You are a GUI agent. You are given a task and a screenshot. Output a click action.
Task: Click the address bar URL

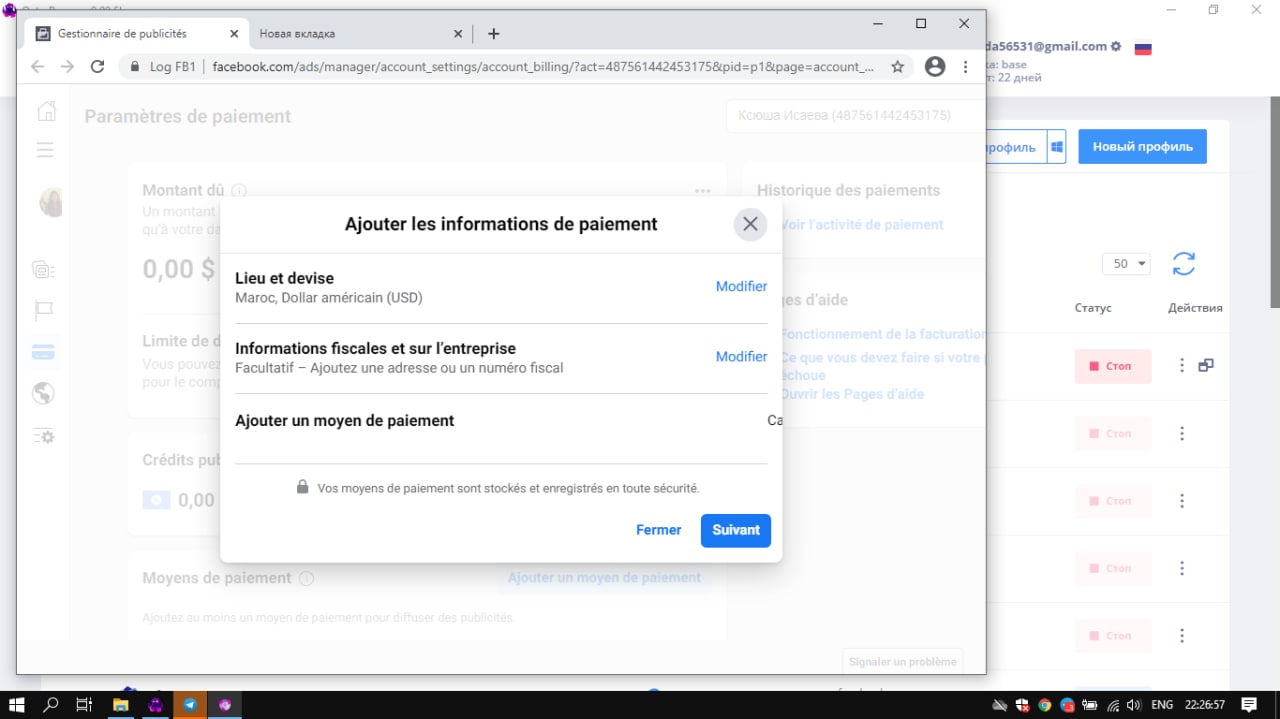point(543,67)
